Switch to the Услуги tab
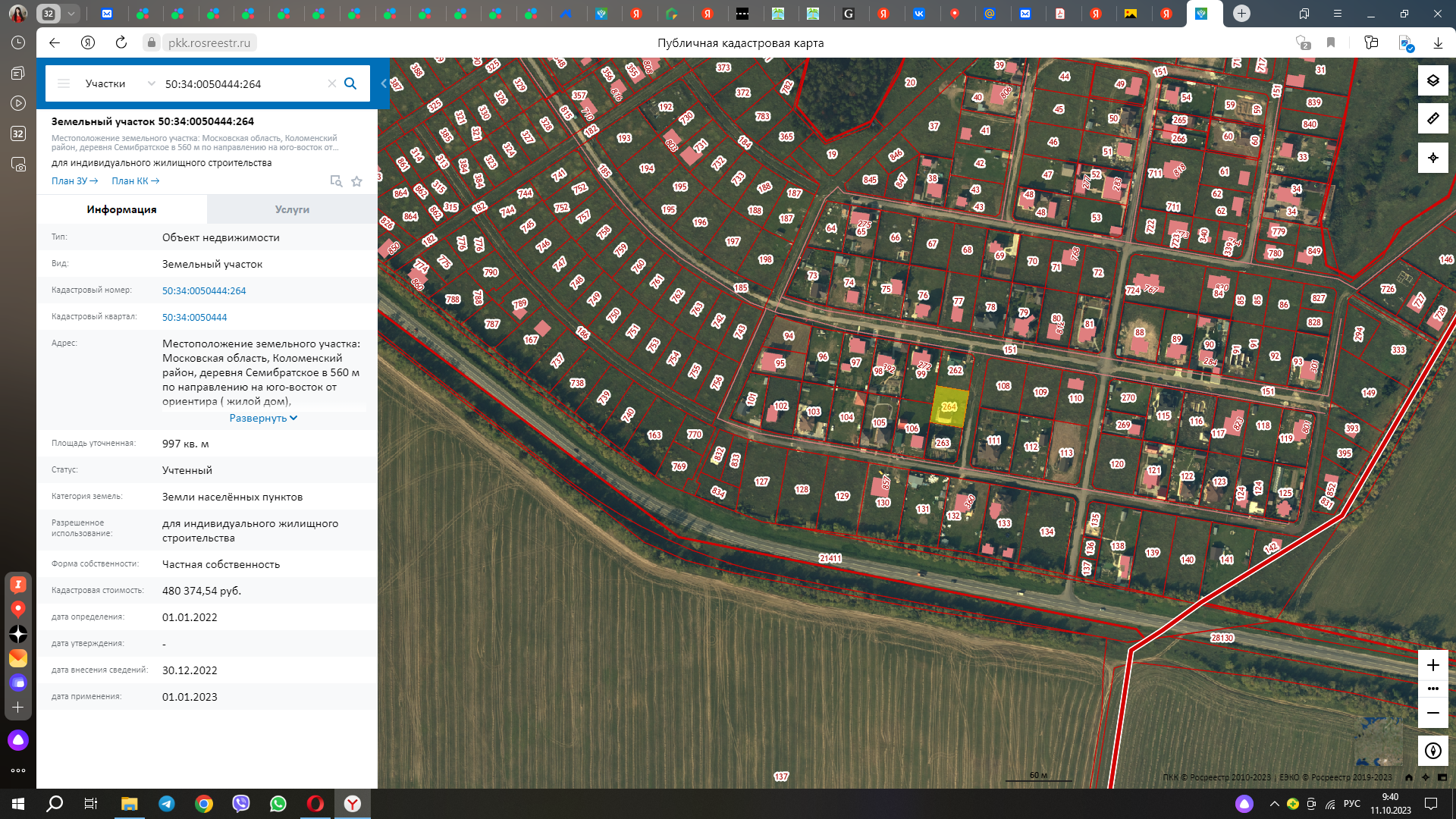 pos(292,209)
